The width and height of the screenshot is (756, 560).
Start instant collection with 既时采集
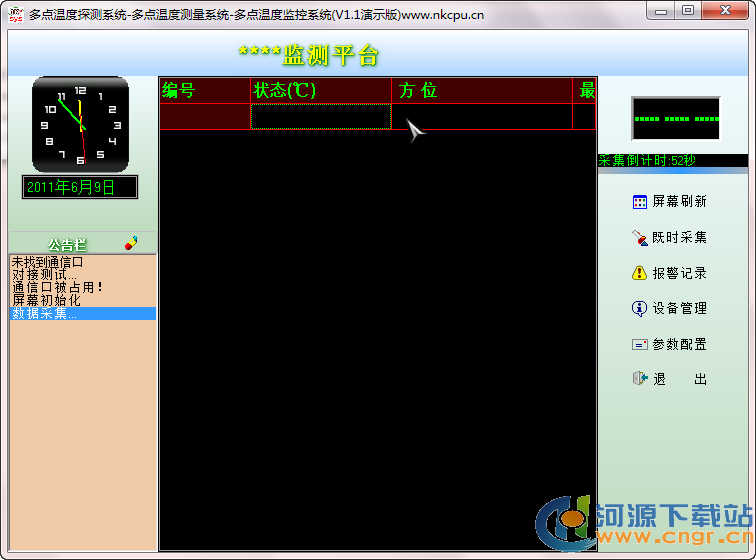tap(679, 237)
